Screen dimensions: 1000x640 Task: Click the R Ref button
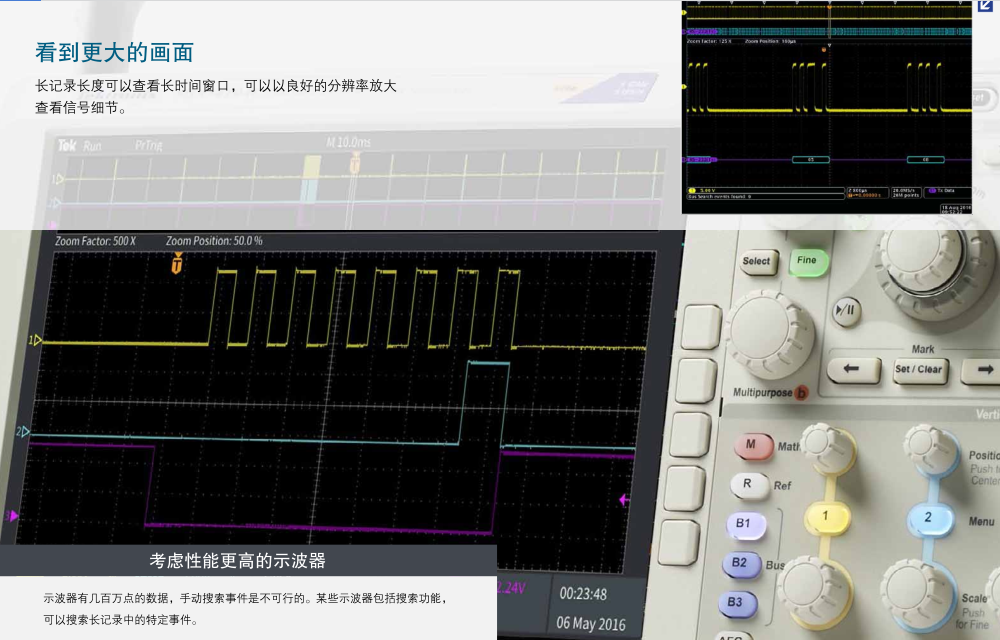click(x=749, y=484)
